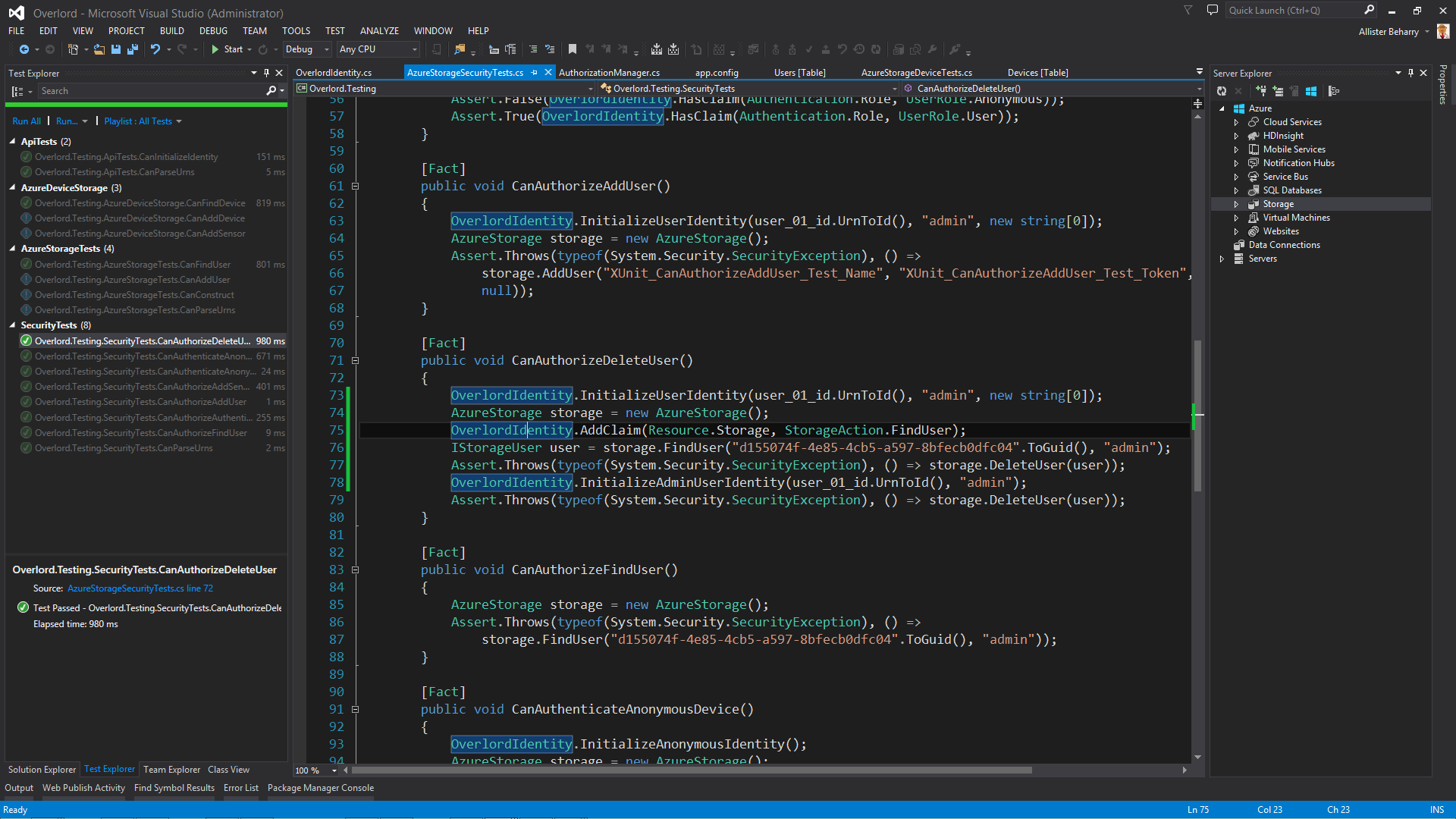Viewport: 1456px width, 819px height.
Task: Navigate backward with the back arrow icon
Action: tap(24, 49)
